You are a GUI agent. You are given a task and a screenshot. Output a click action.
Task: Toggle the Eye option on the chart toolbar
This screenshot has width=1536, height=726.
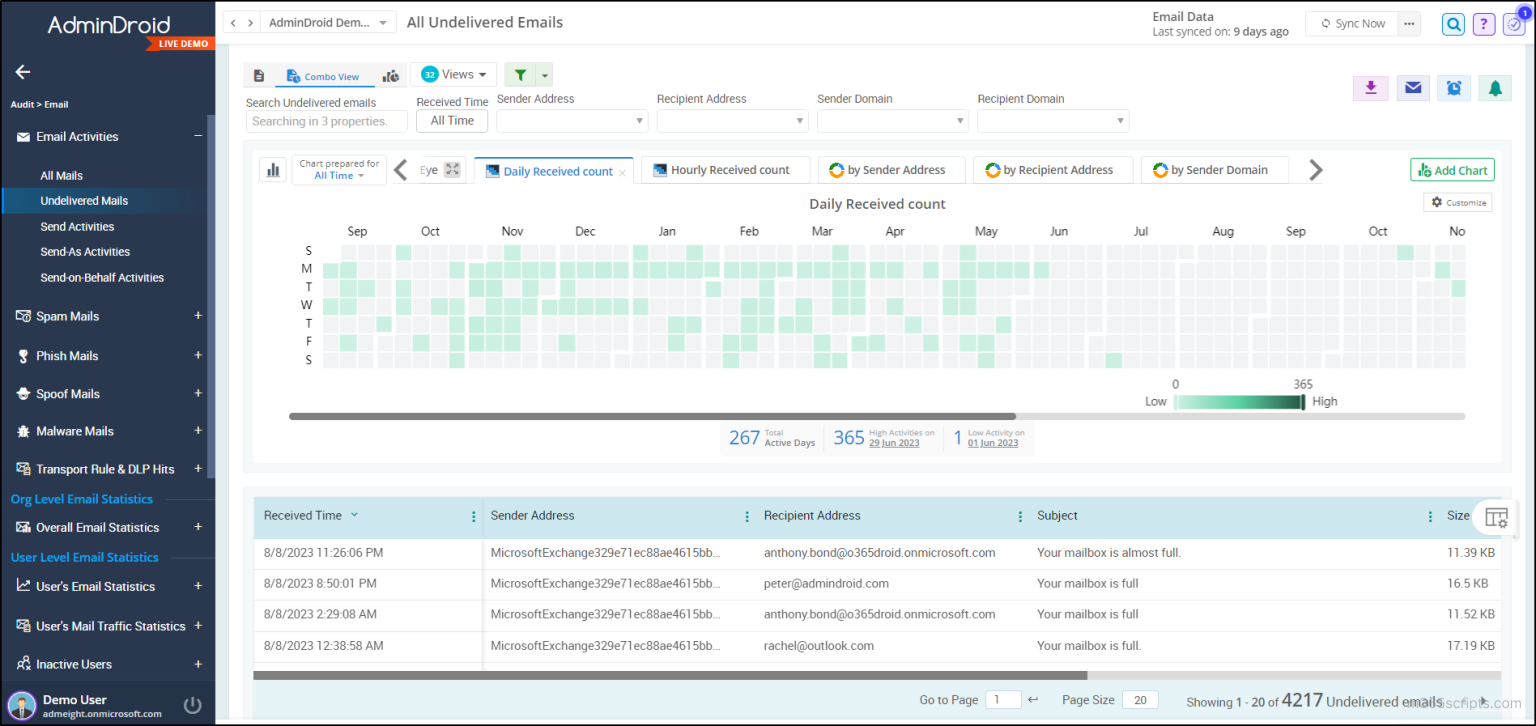427,169
